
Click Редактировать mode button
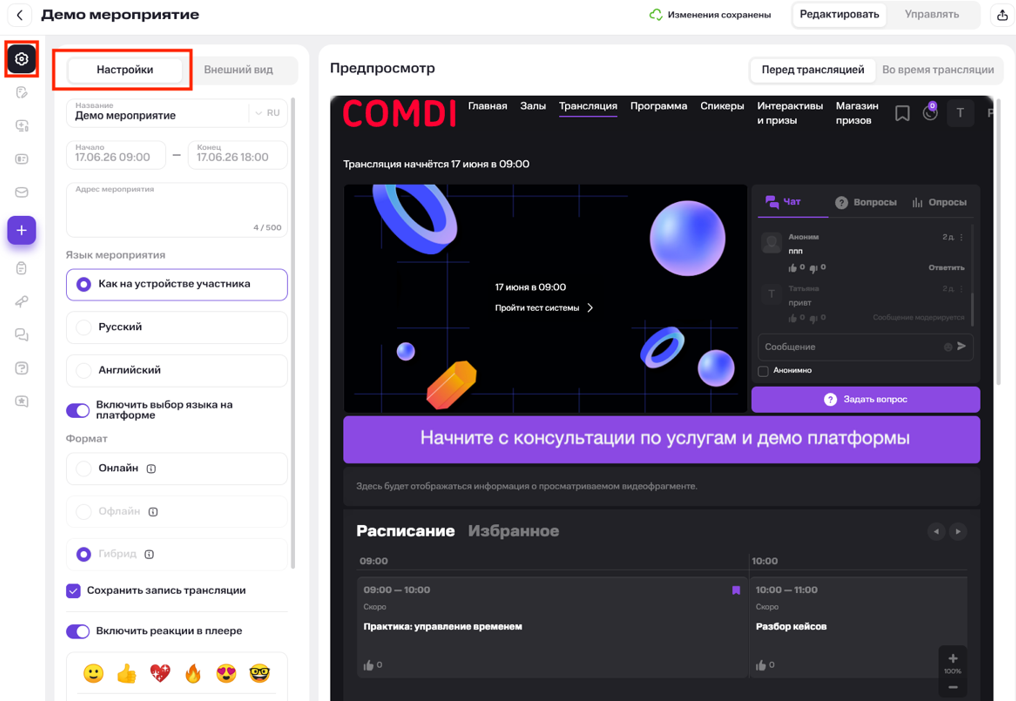click(x=839, y=14)
